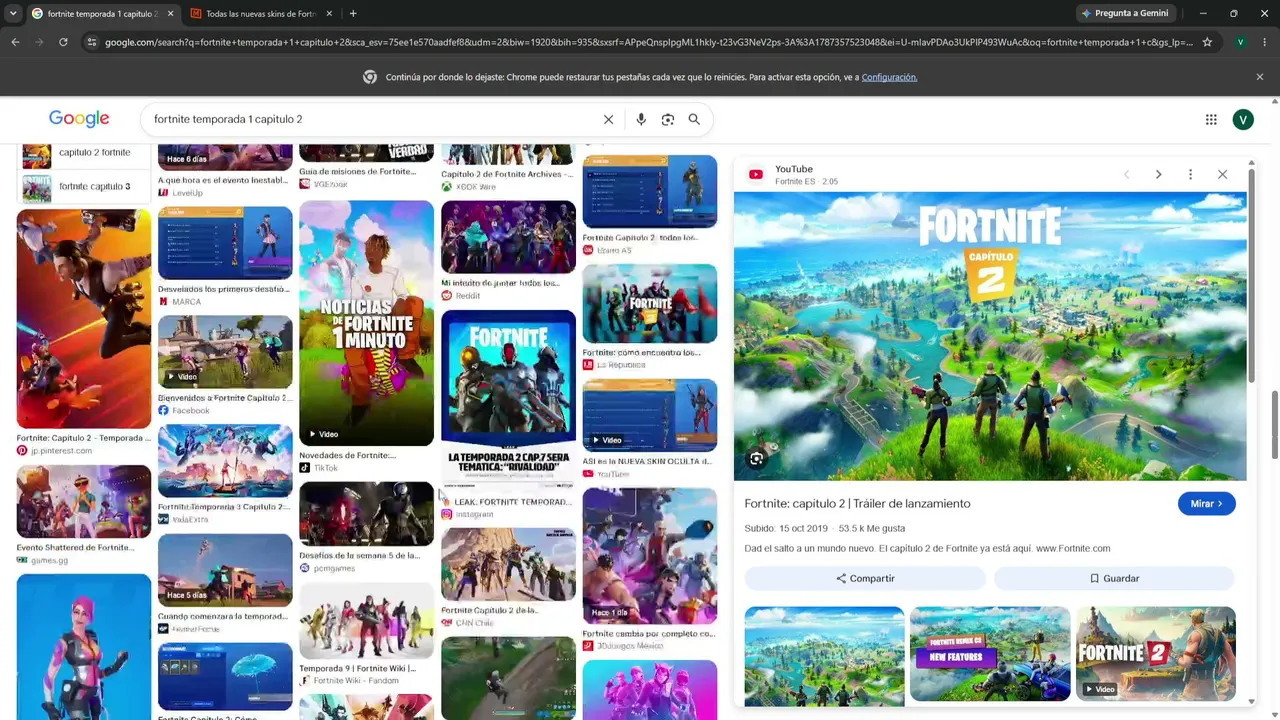Clear the Google search box text
Image resolution: width=1280 pixels, height=720 pixels.
[x=608, y=119]
